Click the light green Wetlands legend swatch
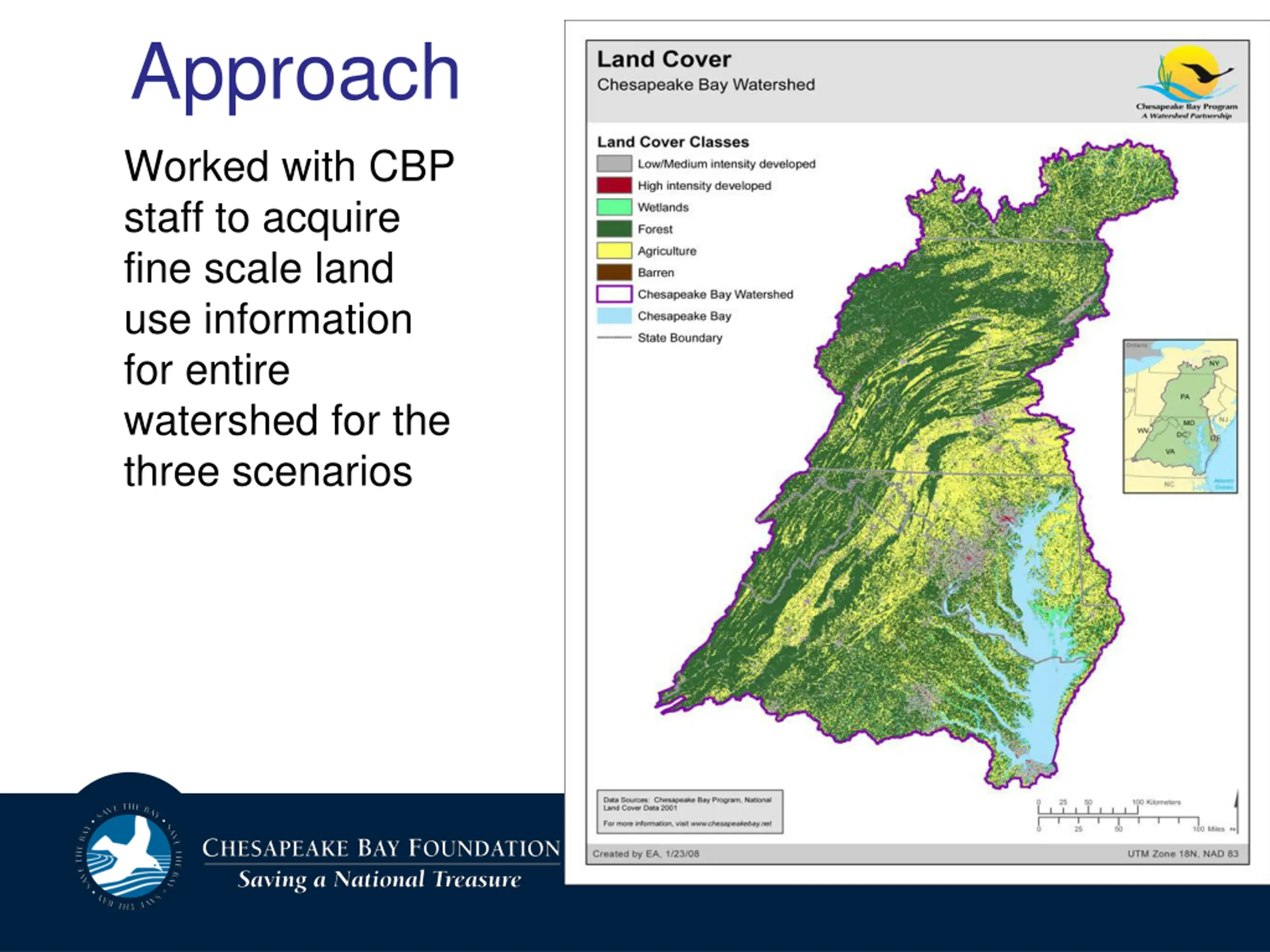 614,207
